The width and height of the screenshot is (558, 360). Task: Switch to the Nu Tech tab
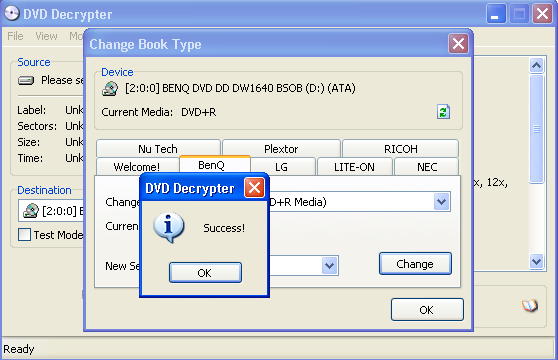point(158,149)
